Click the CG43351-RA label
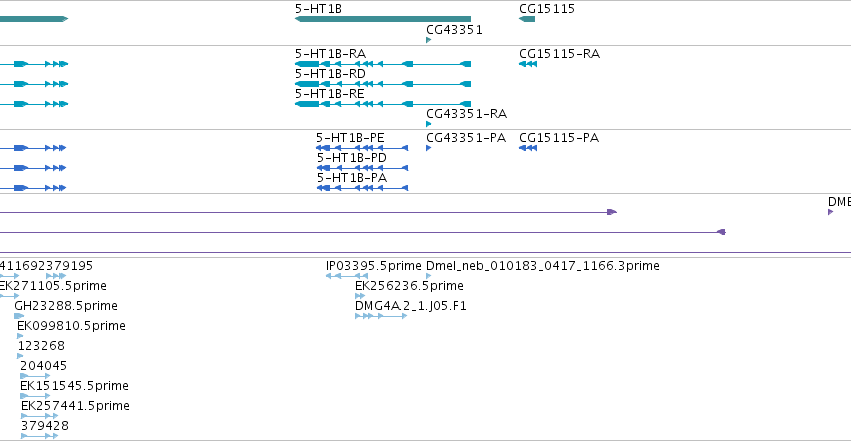Viewport: 851px width, 441px height. 466,114
